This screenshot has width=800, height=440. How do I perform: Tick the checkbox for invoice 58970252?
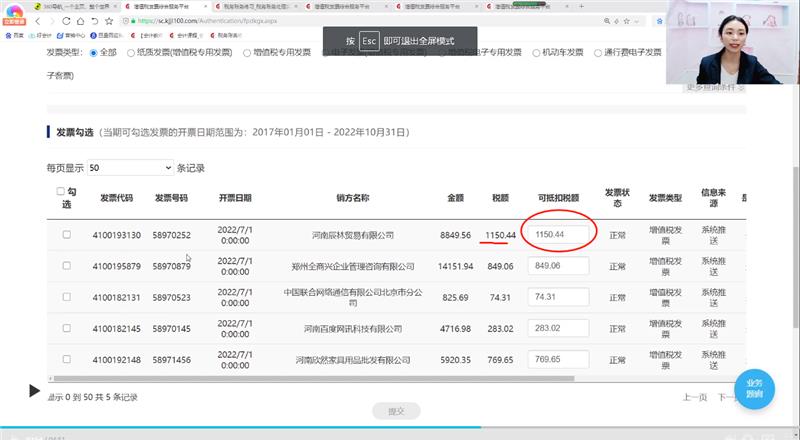coord(67,235)
